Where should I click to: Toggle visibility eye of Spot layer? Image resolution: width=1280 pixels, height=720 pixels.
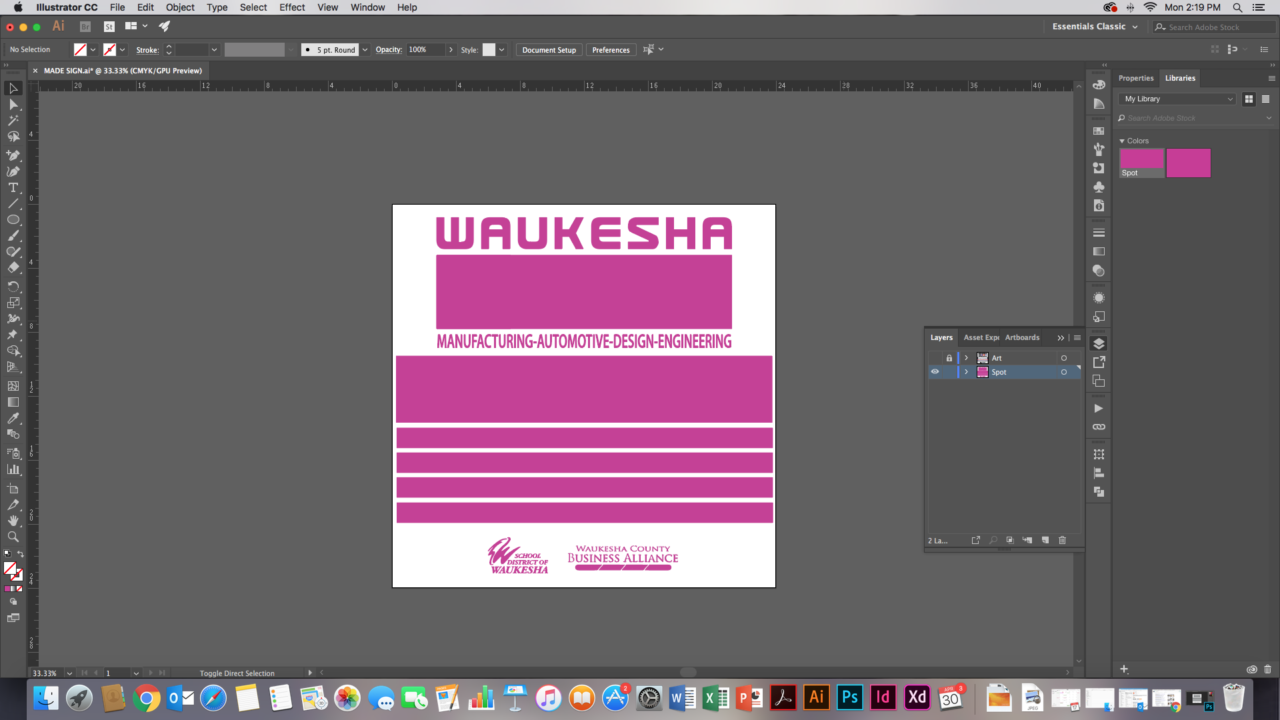pos(935,372)
